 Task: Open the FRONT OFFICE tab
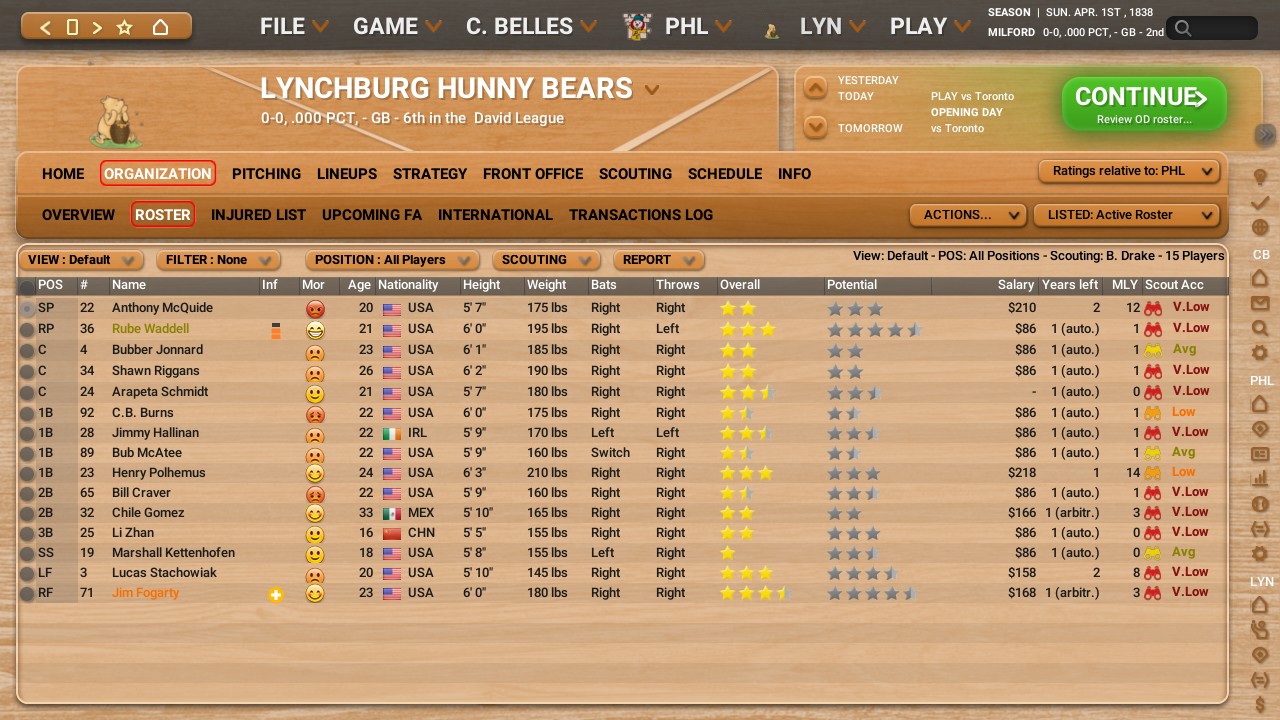tap(533, 174)
